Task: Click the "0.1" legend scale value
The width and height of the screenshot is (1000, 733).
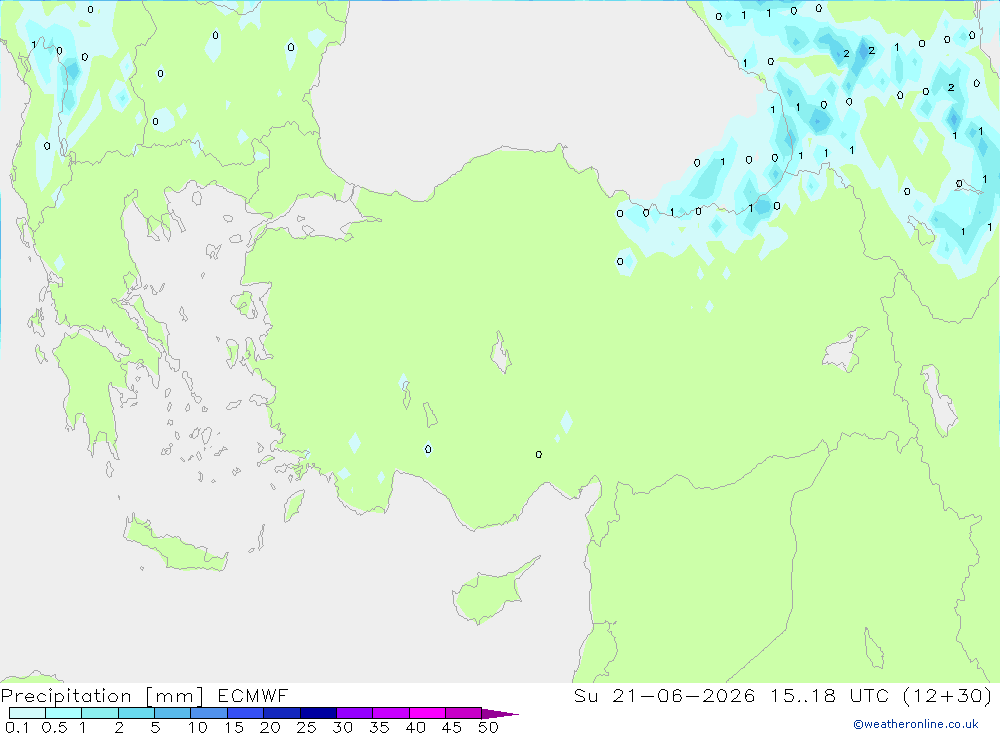Action: click(17, 727)
